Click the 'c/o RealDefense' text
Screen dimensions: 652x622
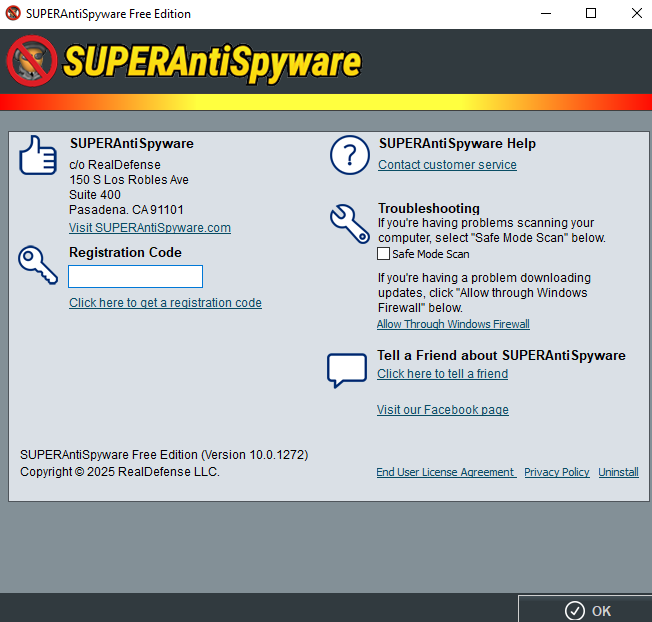click(x=115, y=165)
